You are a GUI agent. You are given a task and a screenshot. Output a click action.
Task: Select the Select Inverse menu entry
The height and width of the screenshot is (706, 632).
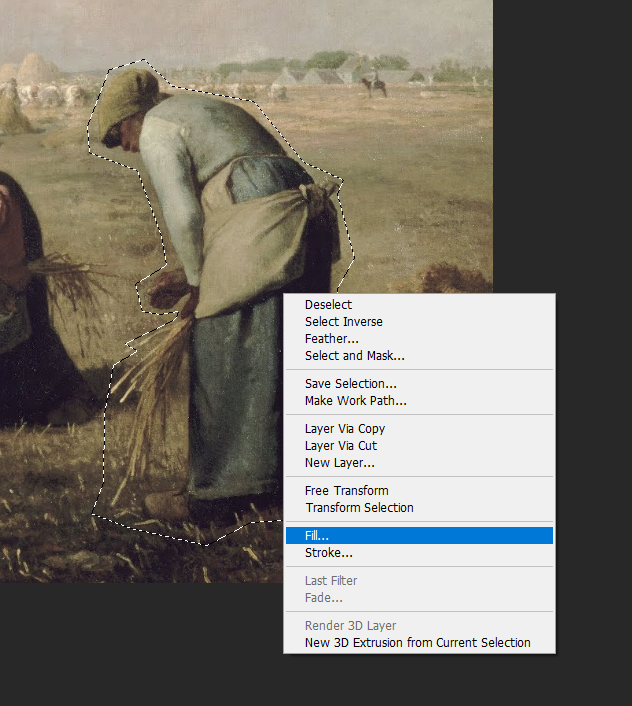click(x=419, y=322)
